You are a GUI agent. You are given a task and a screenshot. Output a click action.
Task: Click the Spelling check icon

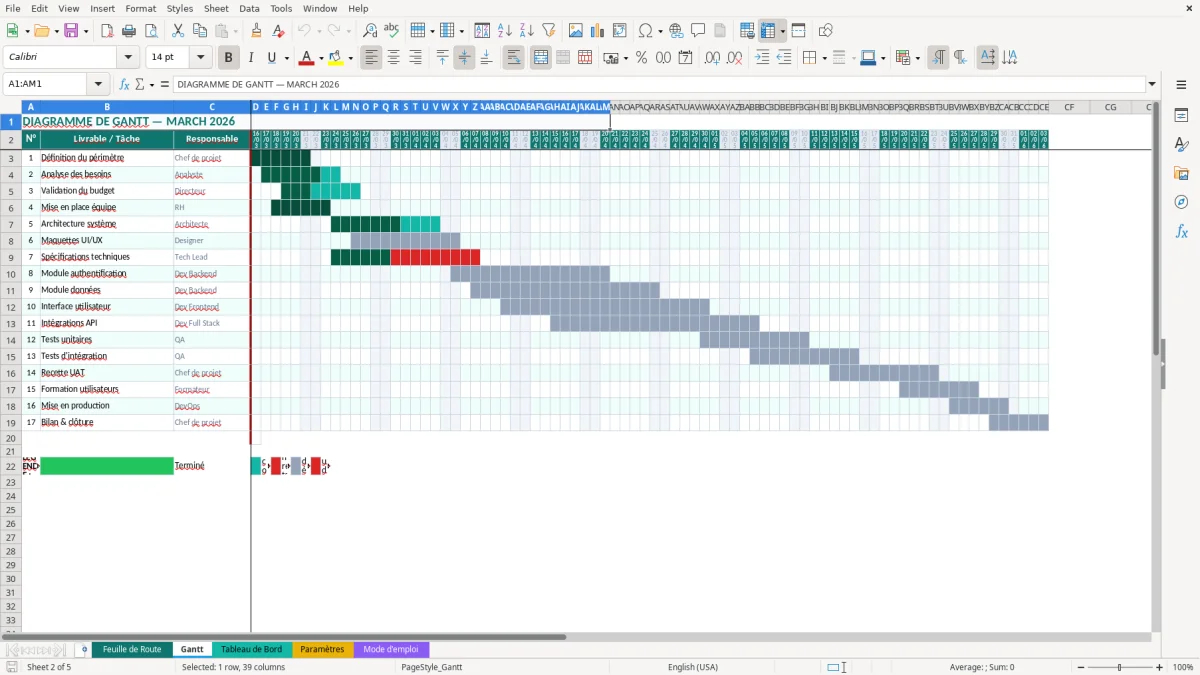pos(392,31)
